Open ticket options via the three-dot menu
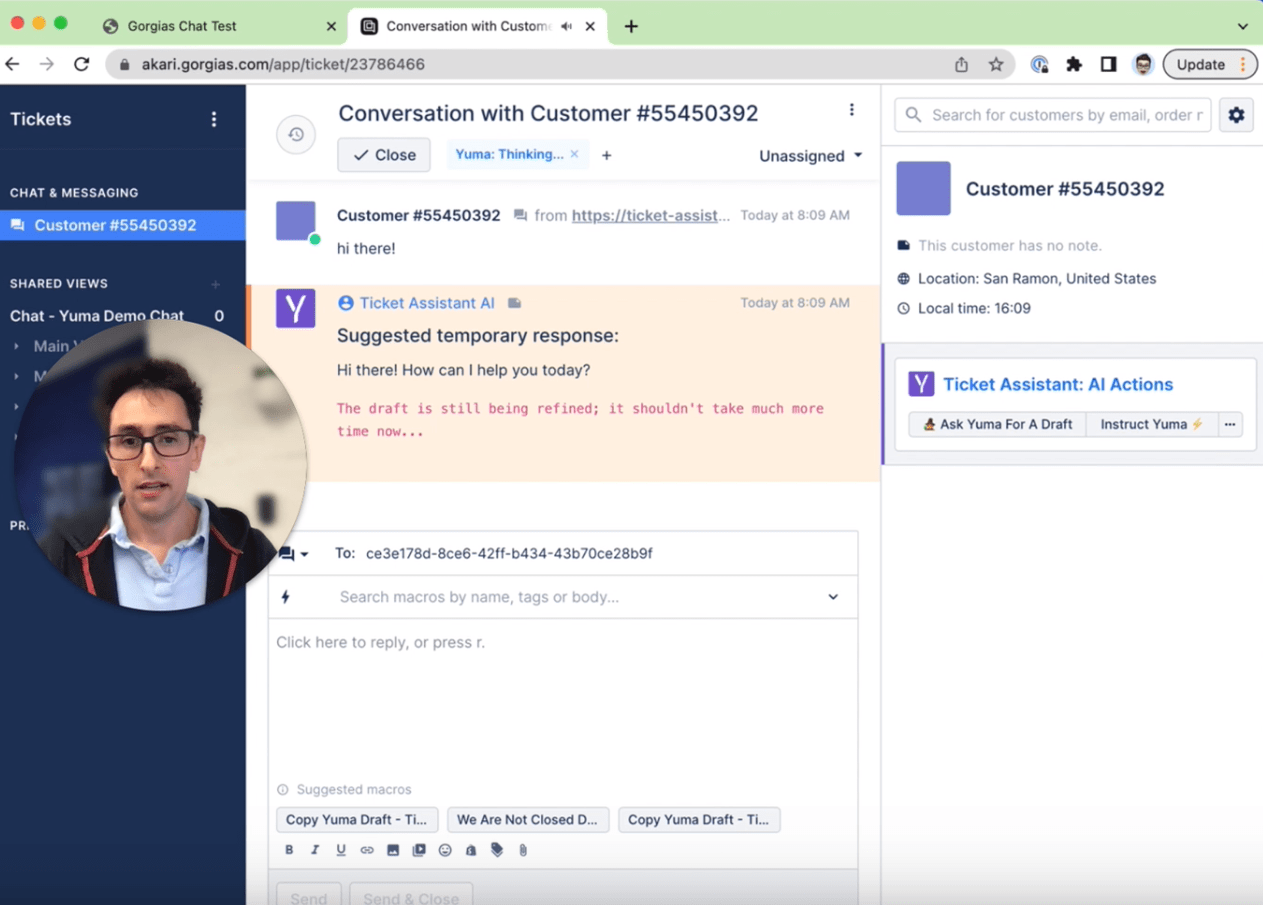Screen dimensions: 1263x905 click(x=852, y=109)
